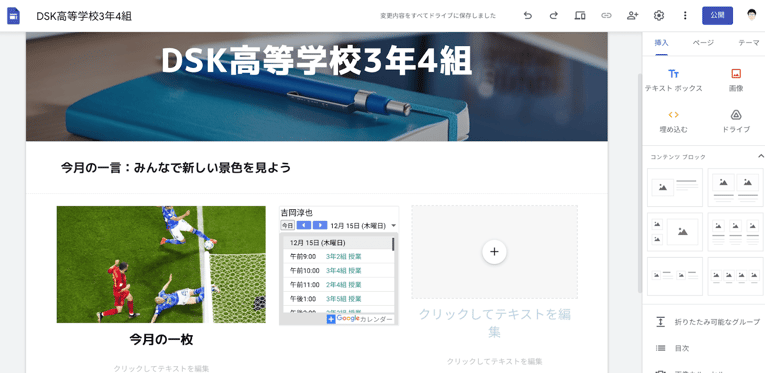Click the redo arrow icon
Image resolution: width=765 pixels, height=373 pixels.
pyautogui.click(x=554, y=16)
